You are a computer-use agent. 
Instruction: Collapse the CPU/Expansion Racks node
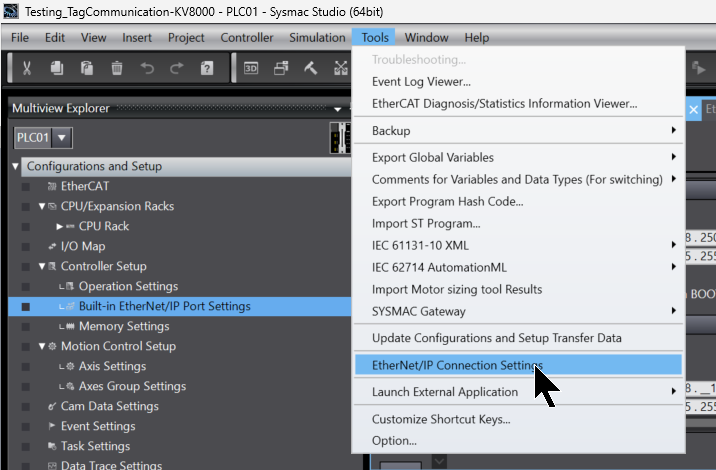point(42,206)
